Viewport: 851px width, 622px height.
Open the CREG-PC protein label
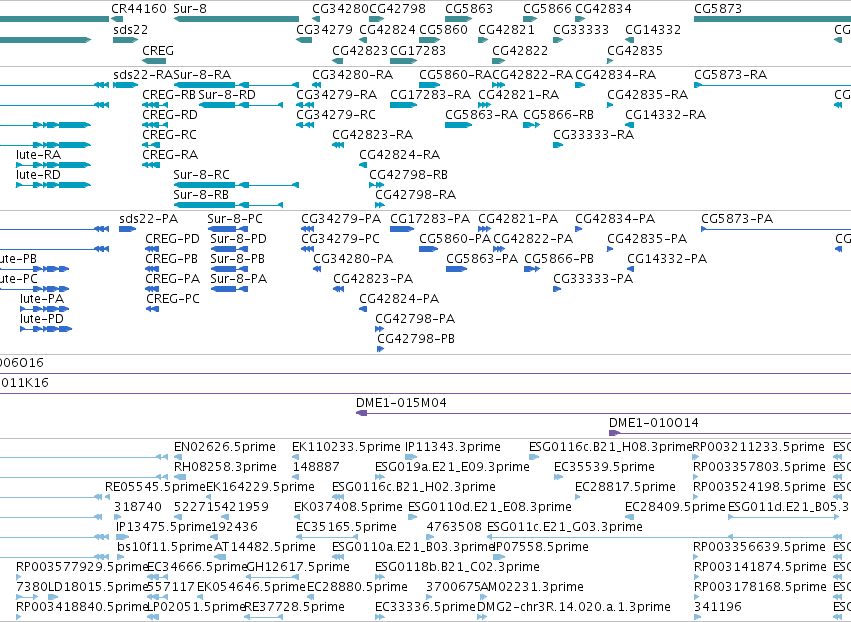point(173,299)
